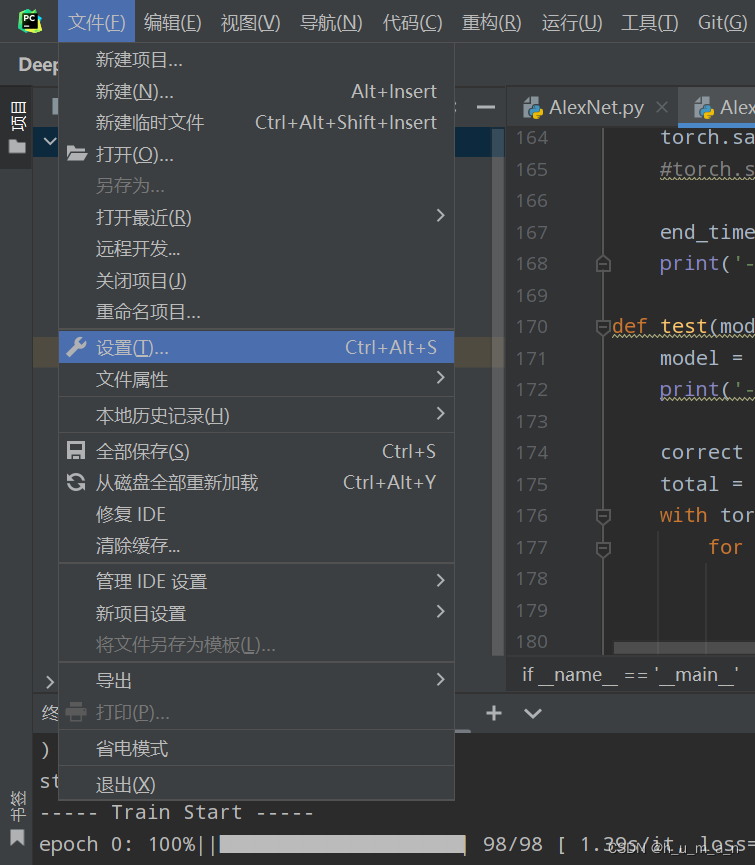Click the open-folder icon beside 打开
This screenshot has height=865, width=755.
(77, 153)
